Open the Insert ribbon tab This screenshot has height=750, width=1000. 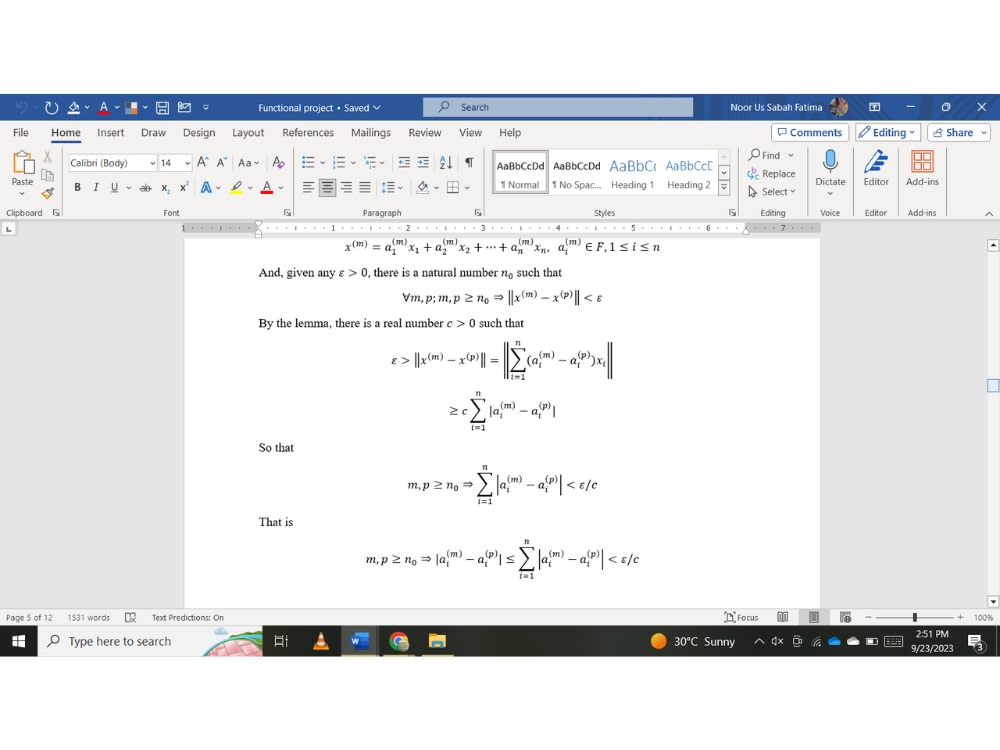[x=110, y=132]
